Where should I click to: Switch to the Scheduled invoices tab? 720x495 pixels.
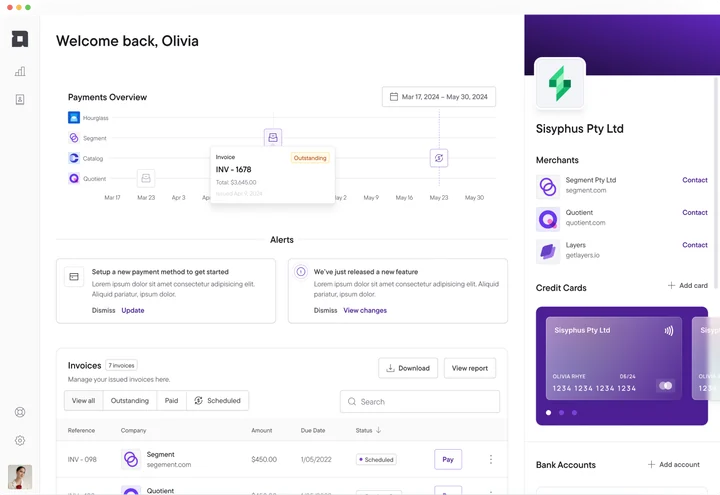(218, 400)
